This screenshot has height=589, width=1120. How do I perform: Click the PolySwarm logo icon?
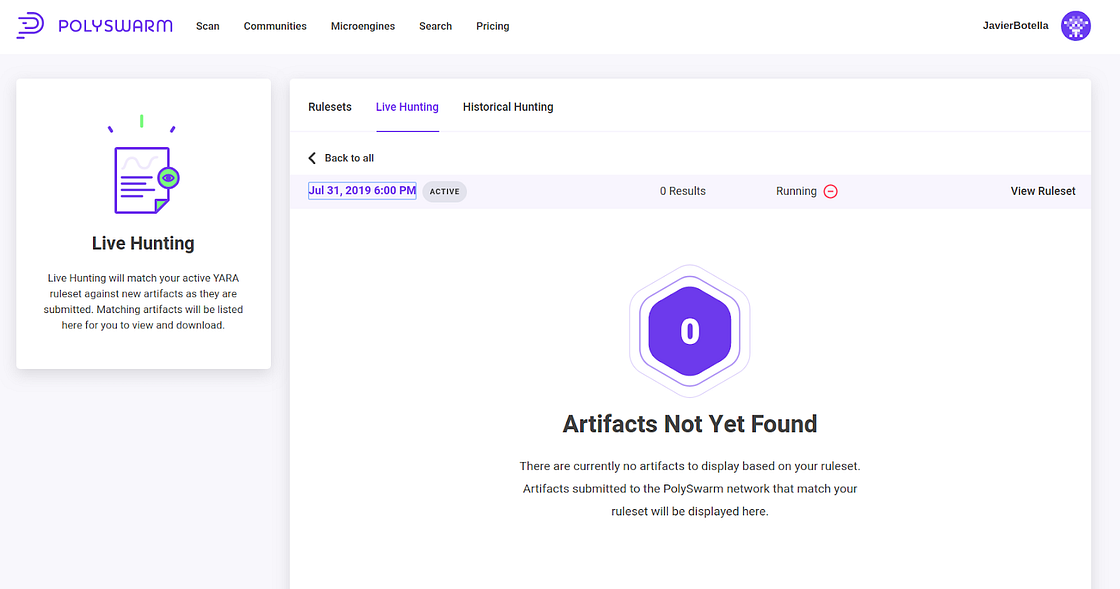pos(30,26)
